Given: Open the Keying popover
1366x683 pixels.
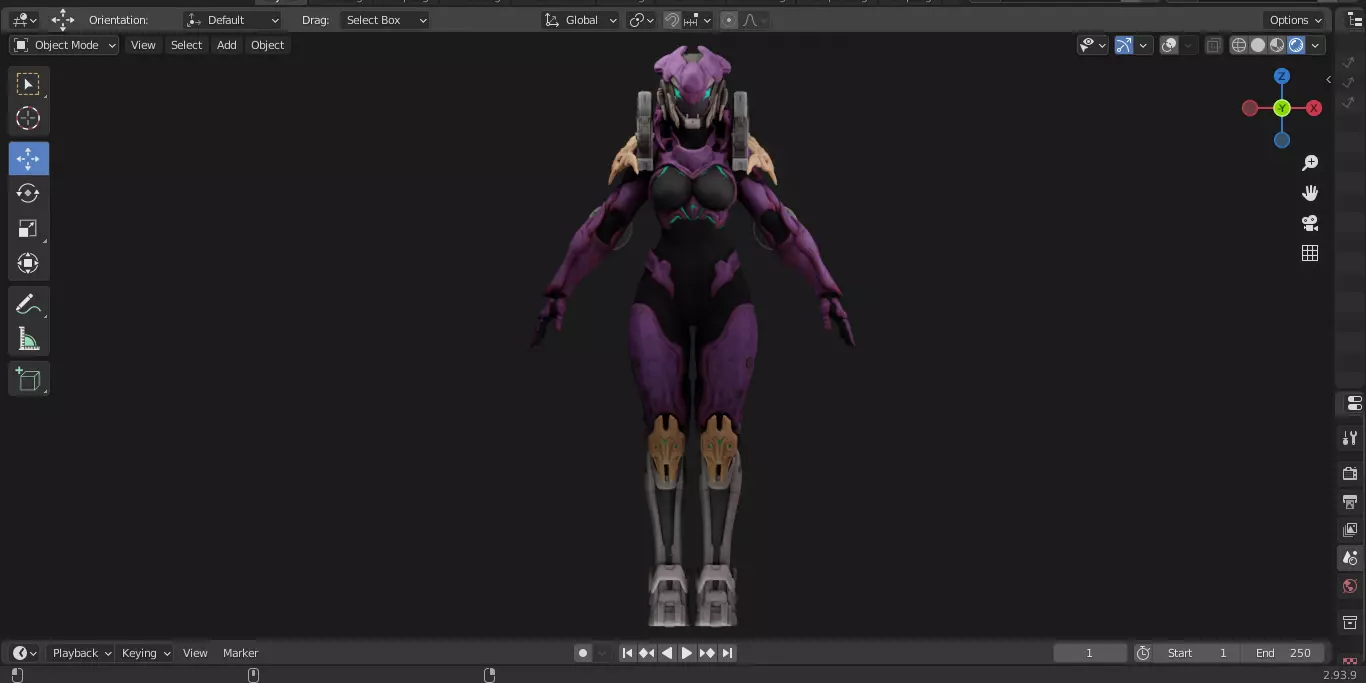Looking at the screenshot, I should click(145, 653).
